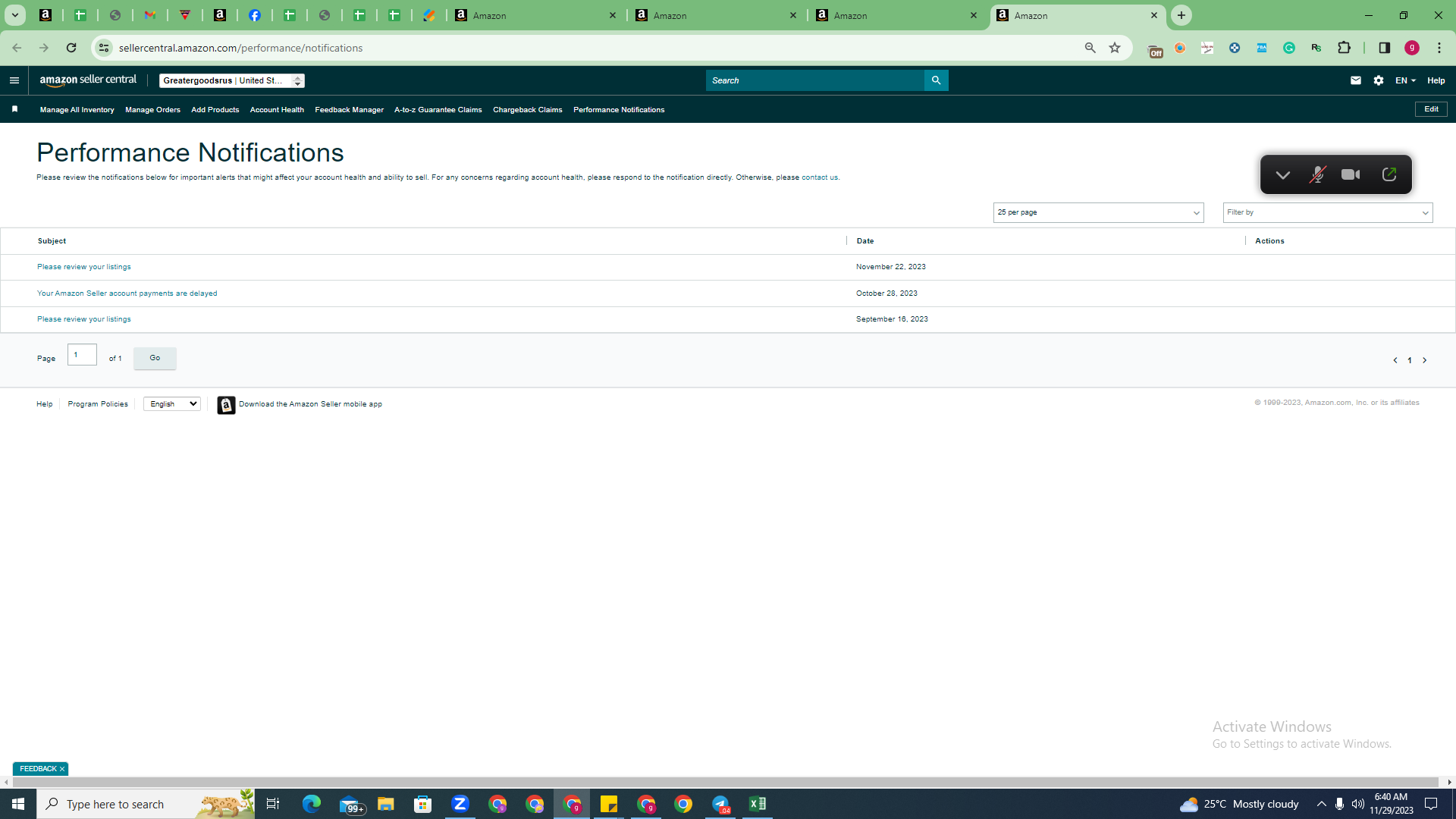Open Excel from the taskbar

[758, 804]
